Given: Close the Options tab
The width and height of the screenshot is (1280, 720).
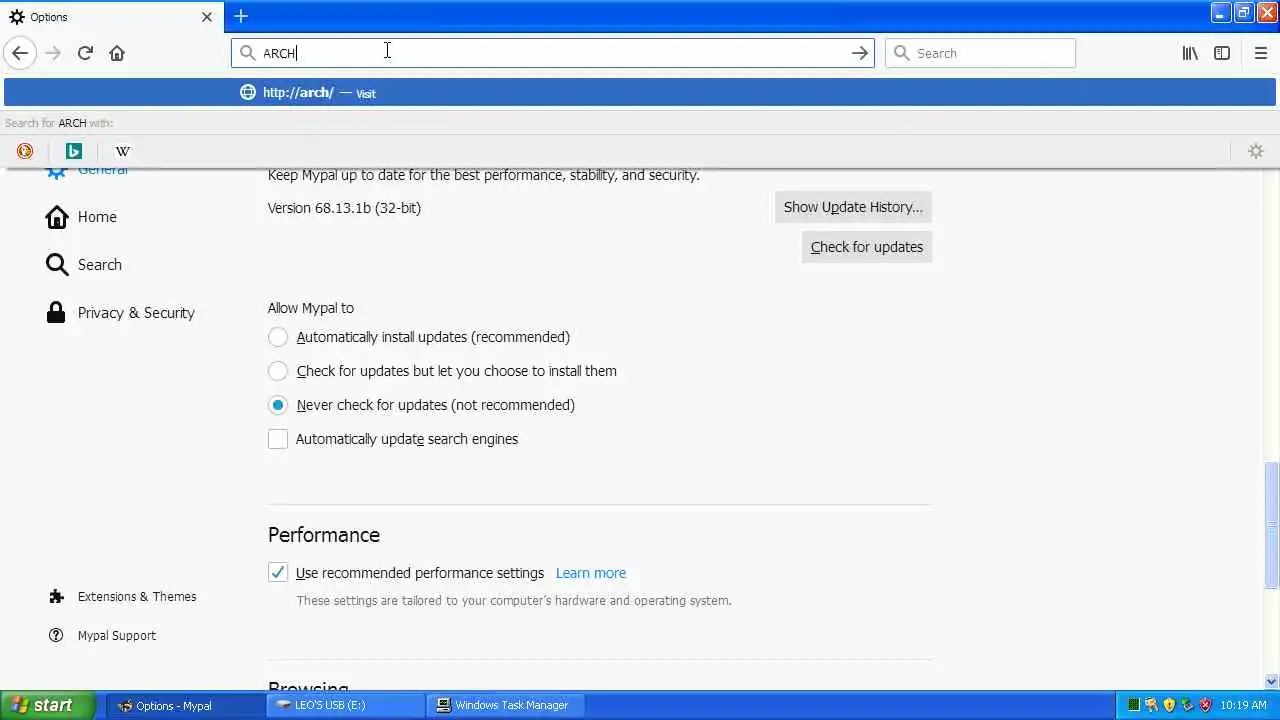Looking at the screenshot, I should [207, 17].
